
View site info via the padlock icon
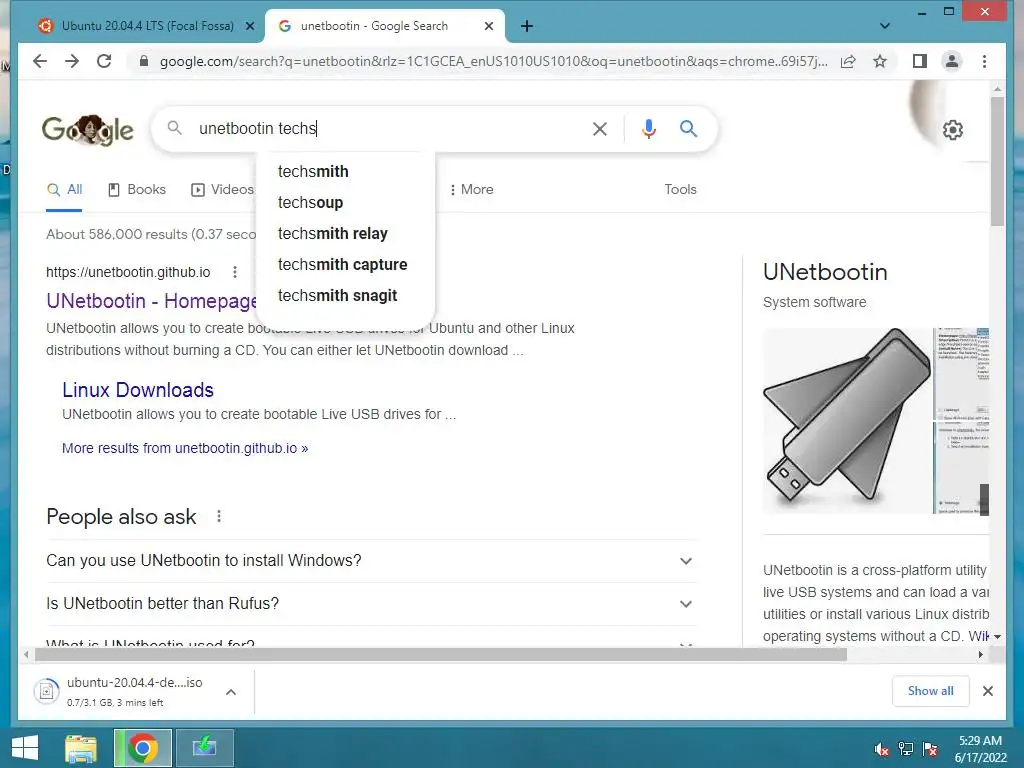coord(144,61)
